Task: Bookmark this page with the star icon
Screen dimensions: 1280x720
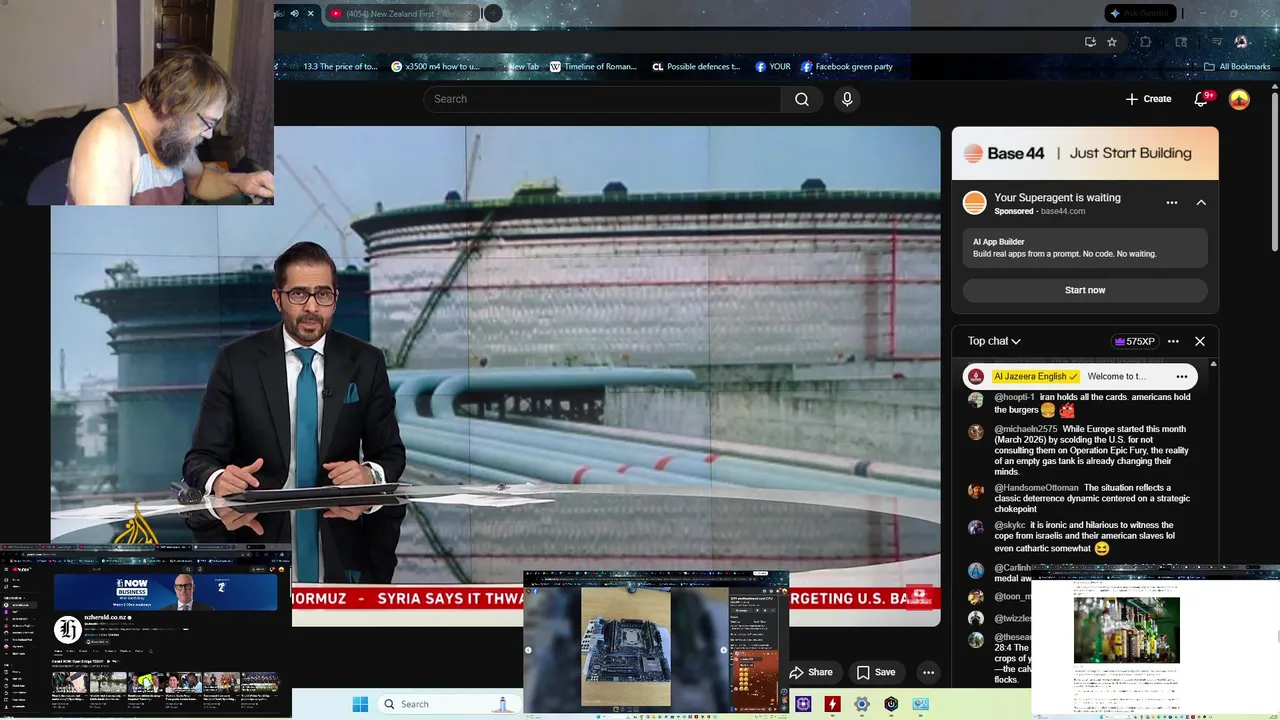Action: tap(1112, 42)
